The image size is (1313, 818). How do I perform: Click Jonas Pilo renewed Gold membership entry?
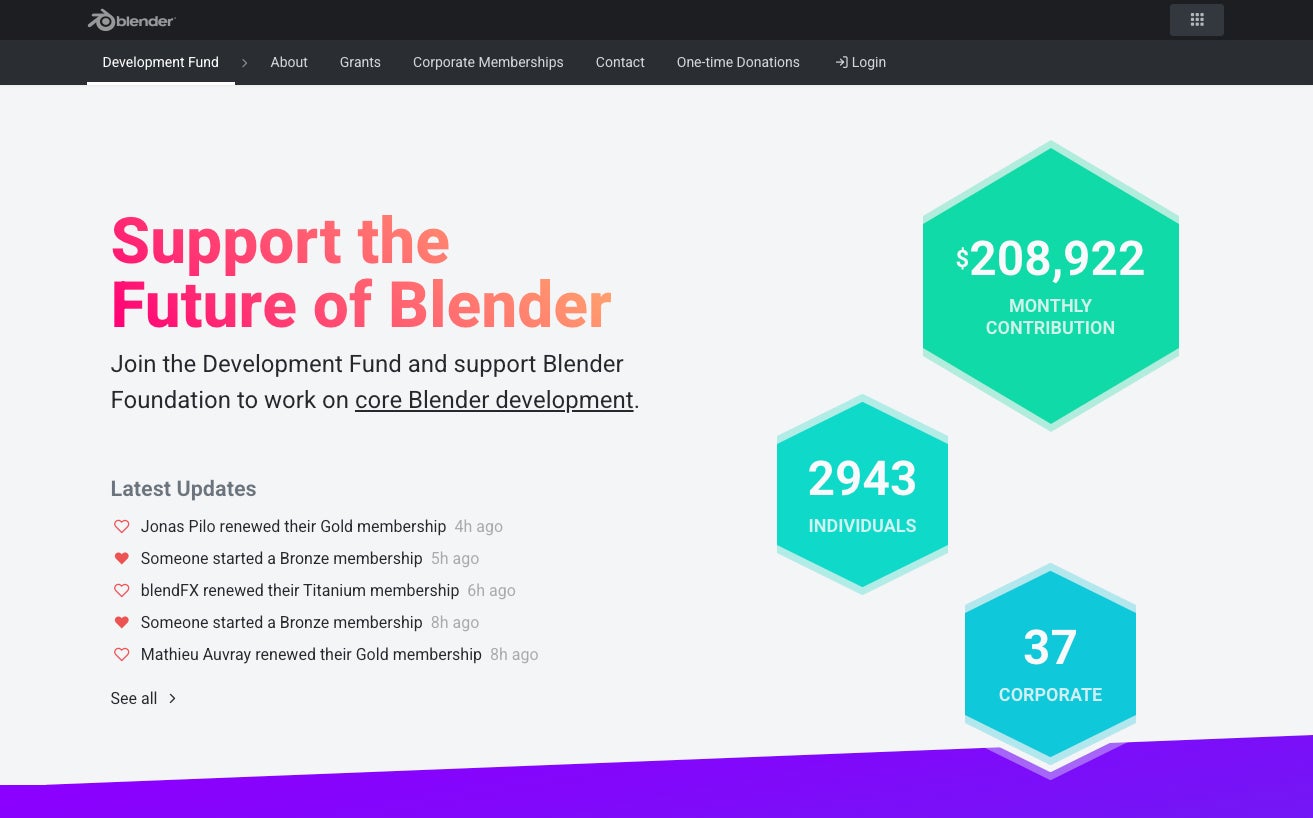[x=293, y=526]
